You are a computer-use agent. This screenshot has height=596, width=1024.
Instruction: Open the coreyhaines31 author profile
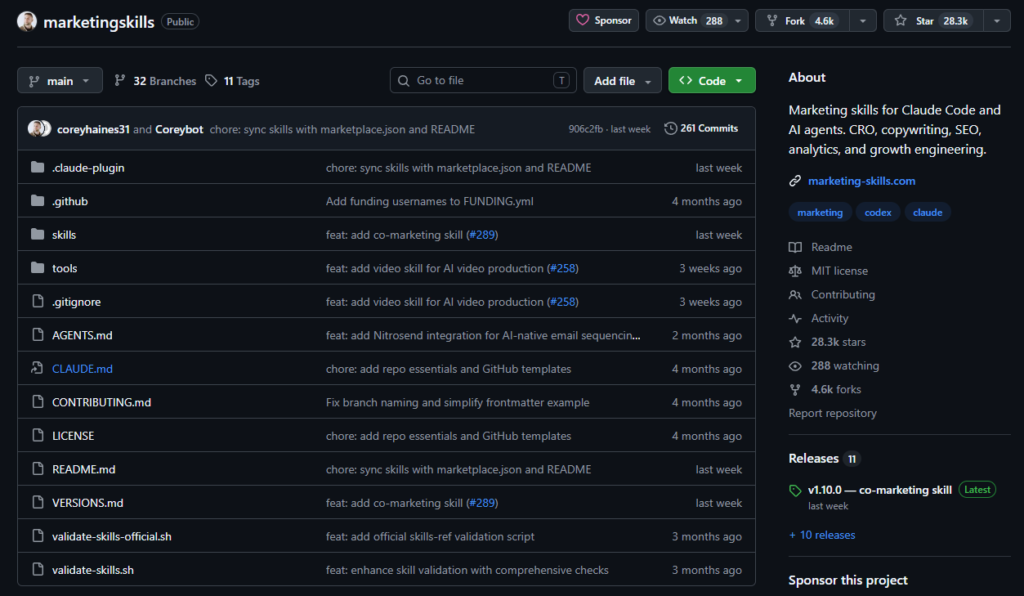(x=93, y=129)
